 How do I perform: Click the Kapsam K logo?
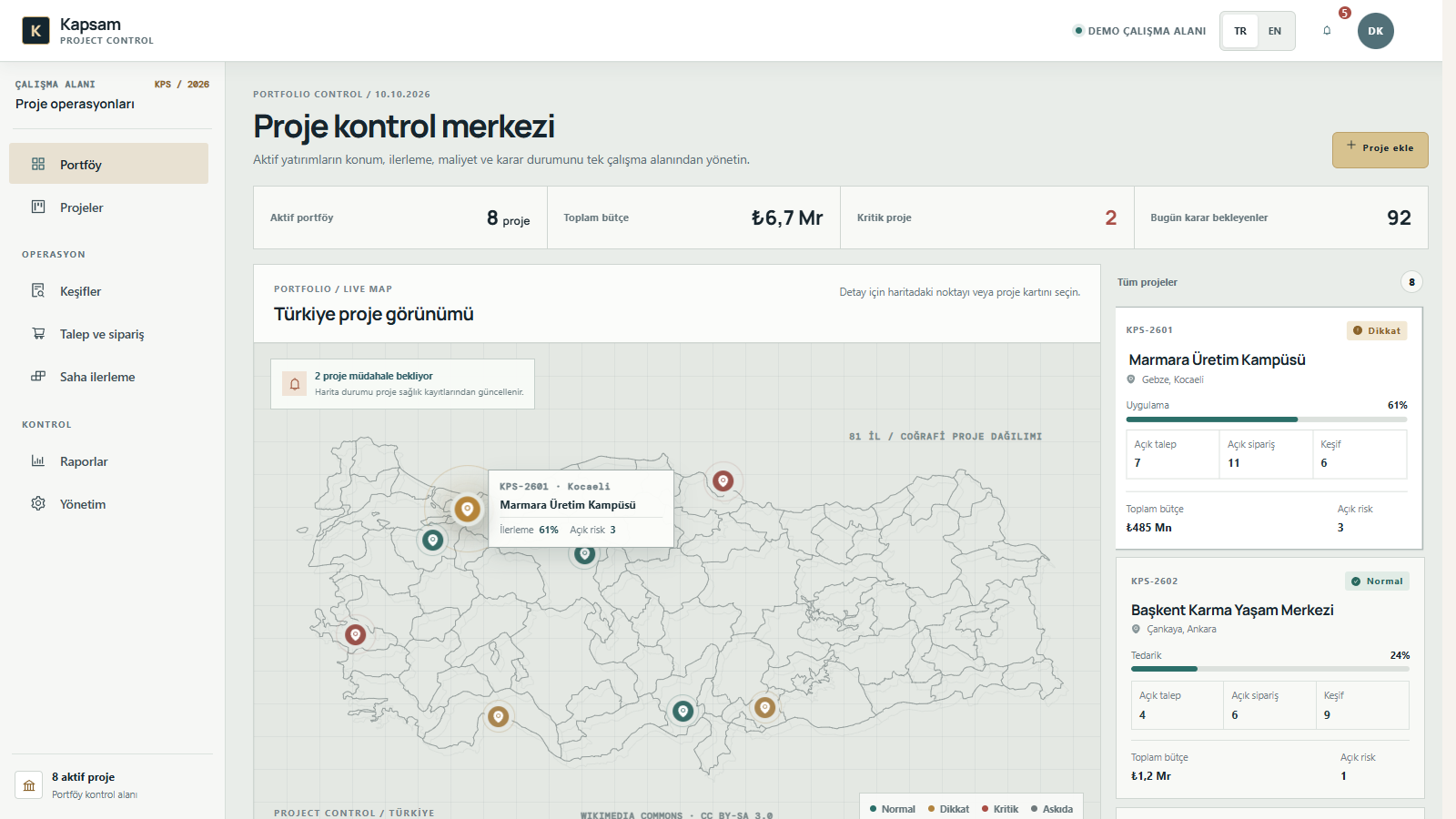coord(35,31)
